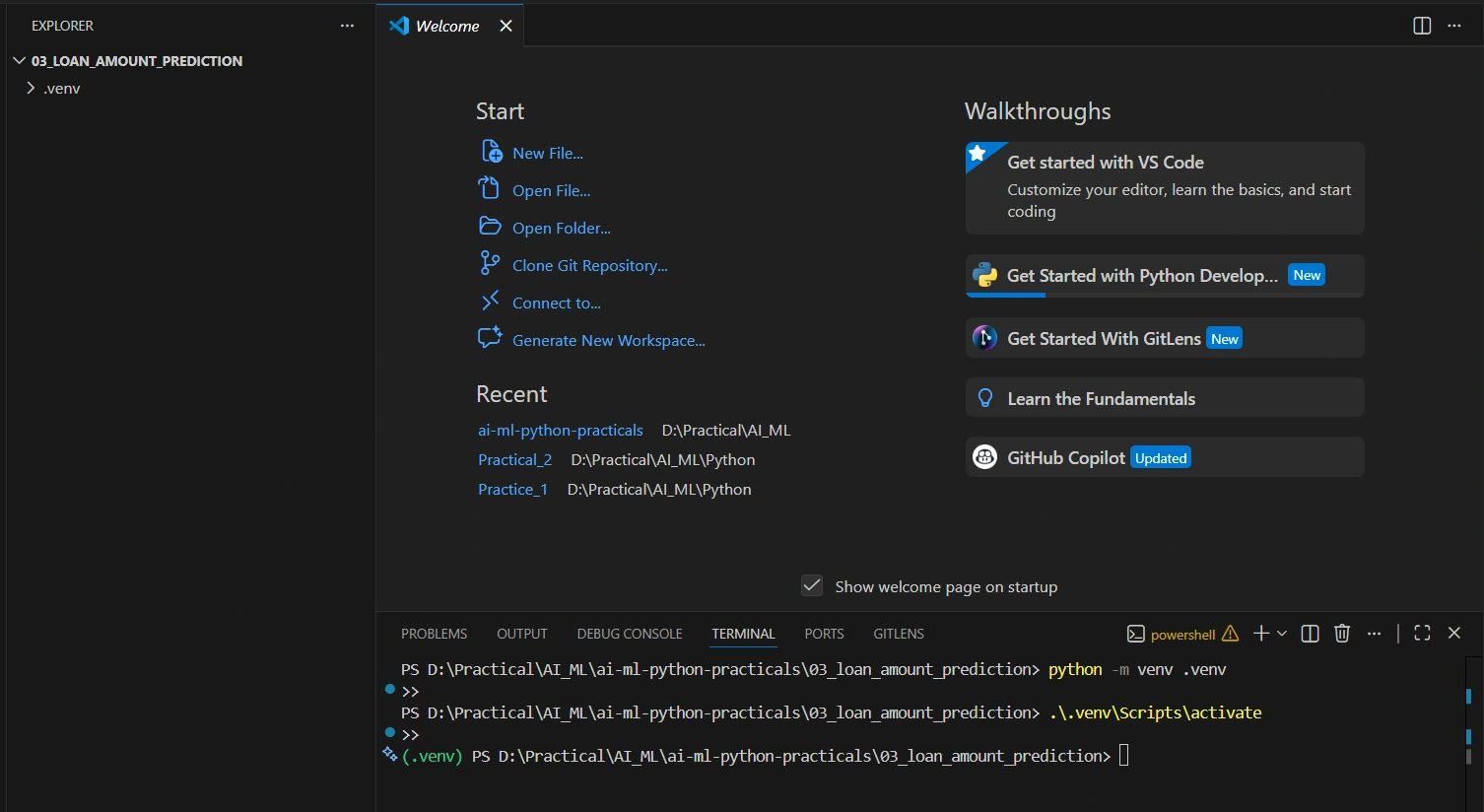Click the green (.venv) prompt prefix
The width and height of the screenshot is (1484, 812).
(x=433, y=756)
